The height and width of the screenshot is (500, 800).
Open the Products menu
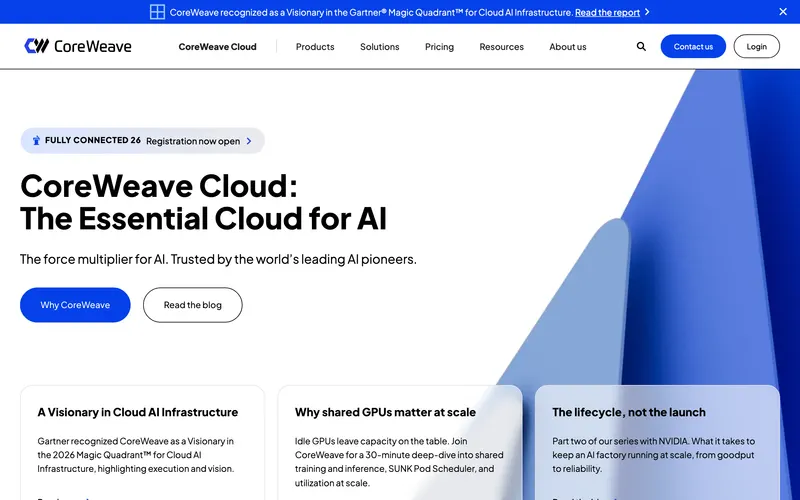pyautogui.click(x=315, y=46)
